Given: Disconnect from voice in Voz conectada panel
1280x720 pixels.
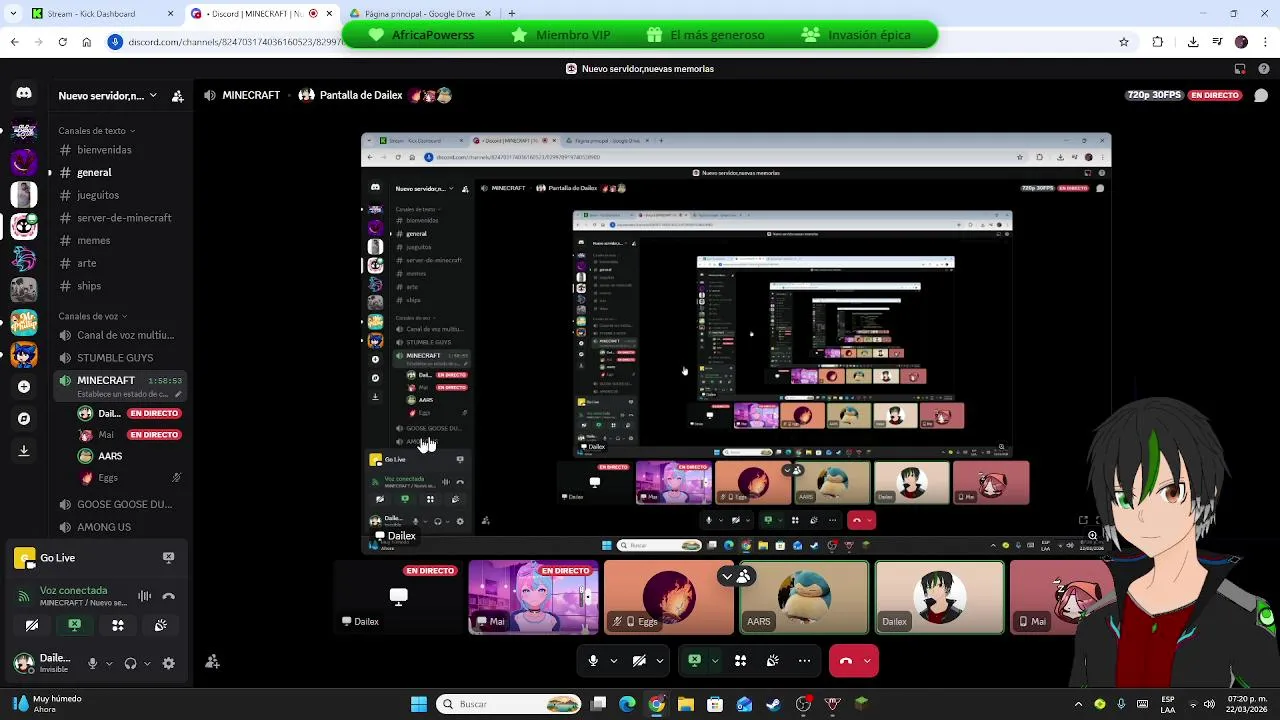Looking at the screenshot, I should point(168,596).
